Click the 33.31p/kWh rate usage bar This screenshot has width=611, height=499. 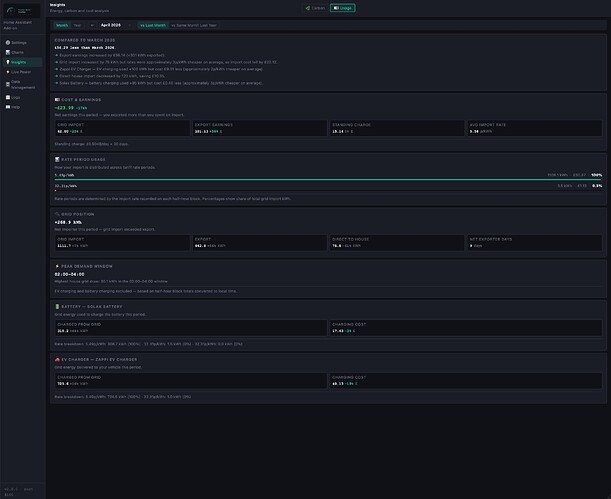pyautogui.click(x=328, y=190)
